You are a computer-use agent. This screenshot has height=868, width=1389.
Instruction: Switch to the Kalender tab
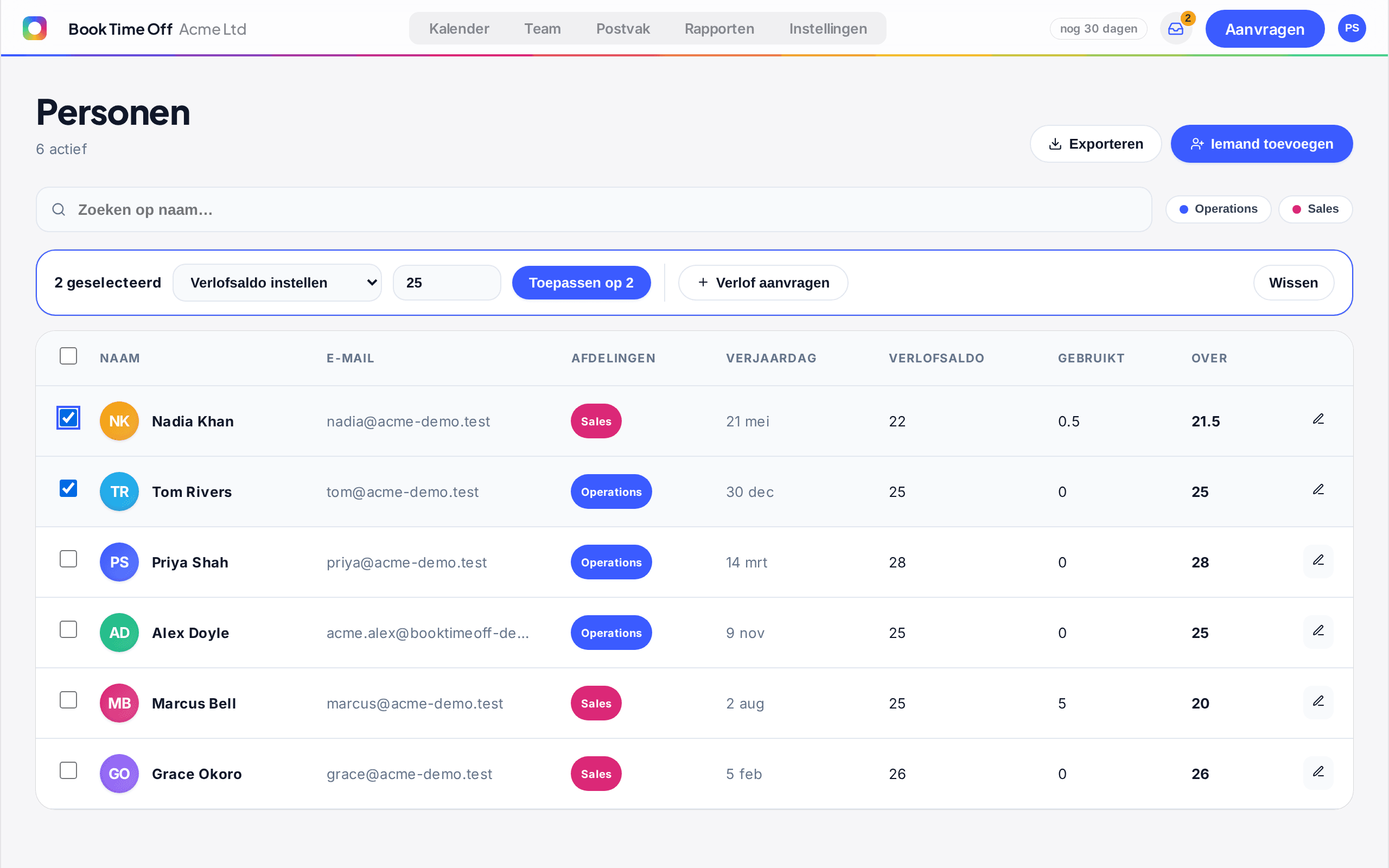458,29
